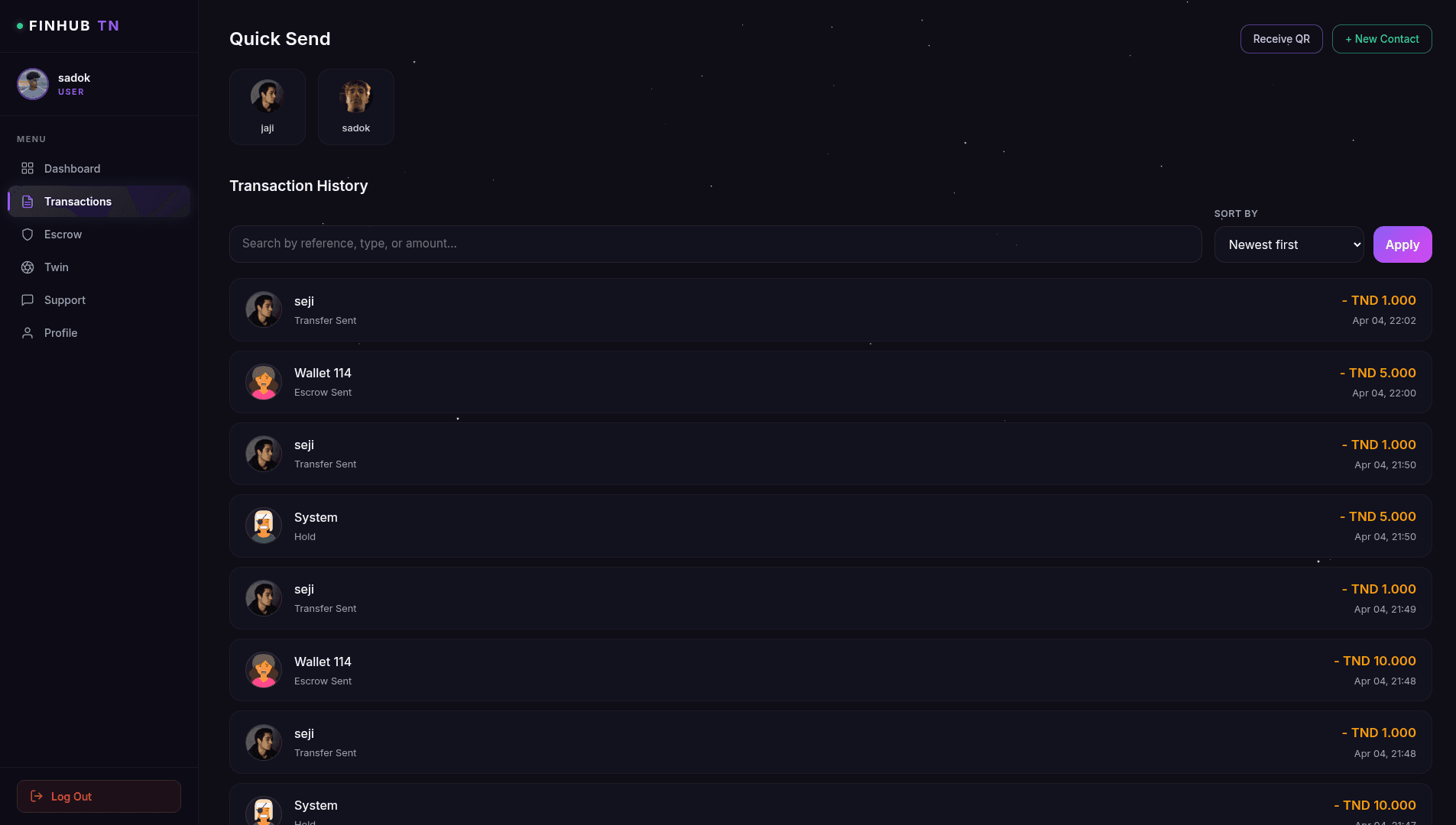
Task: Click the Transactions document icon
Action: tap(28, 201)
